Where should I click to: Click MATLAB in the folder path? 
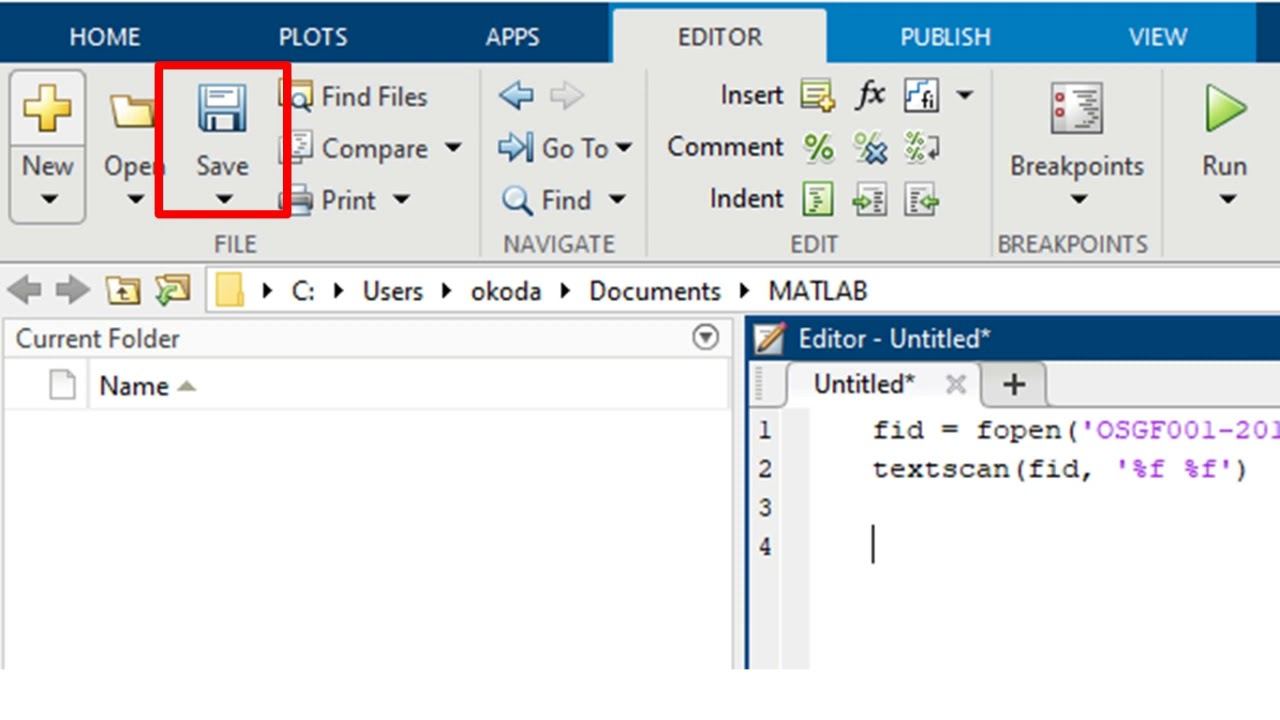click(x=817, y=291)
